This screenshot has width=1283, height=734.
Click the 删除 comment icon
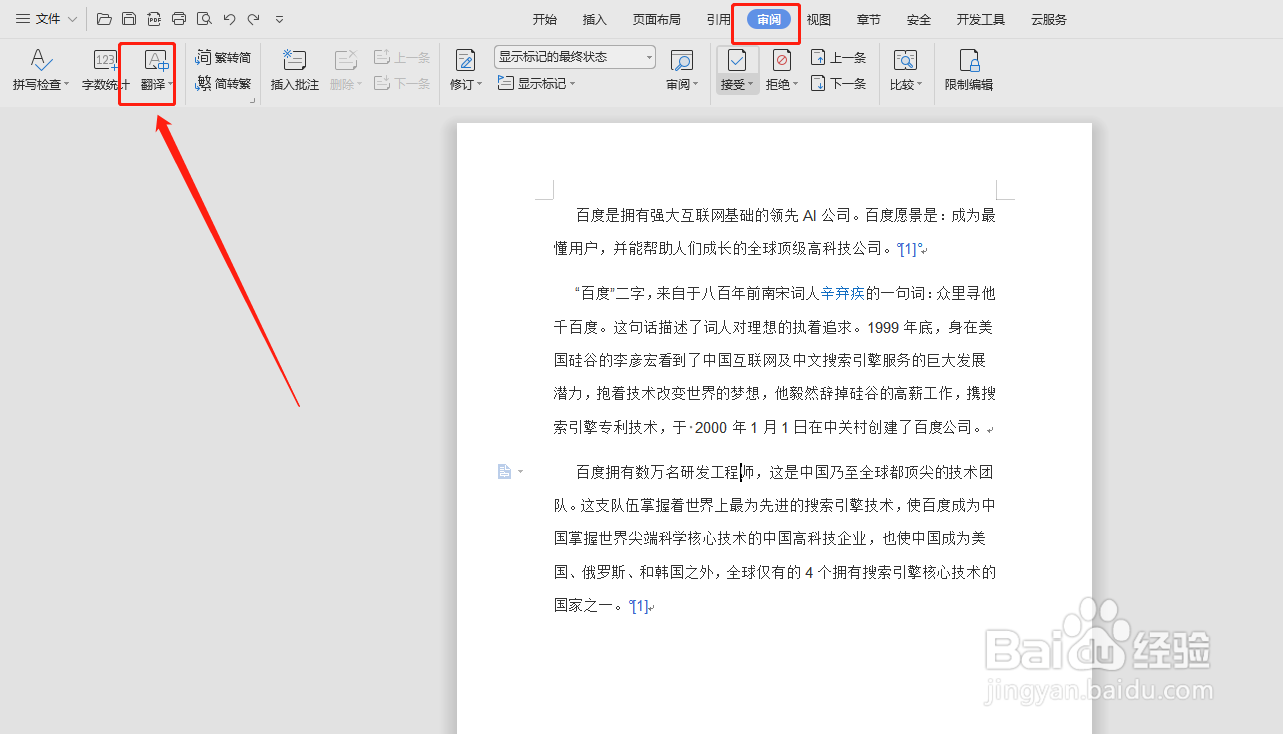point(346,60)
